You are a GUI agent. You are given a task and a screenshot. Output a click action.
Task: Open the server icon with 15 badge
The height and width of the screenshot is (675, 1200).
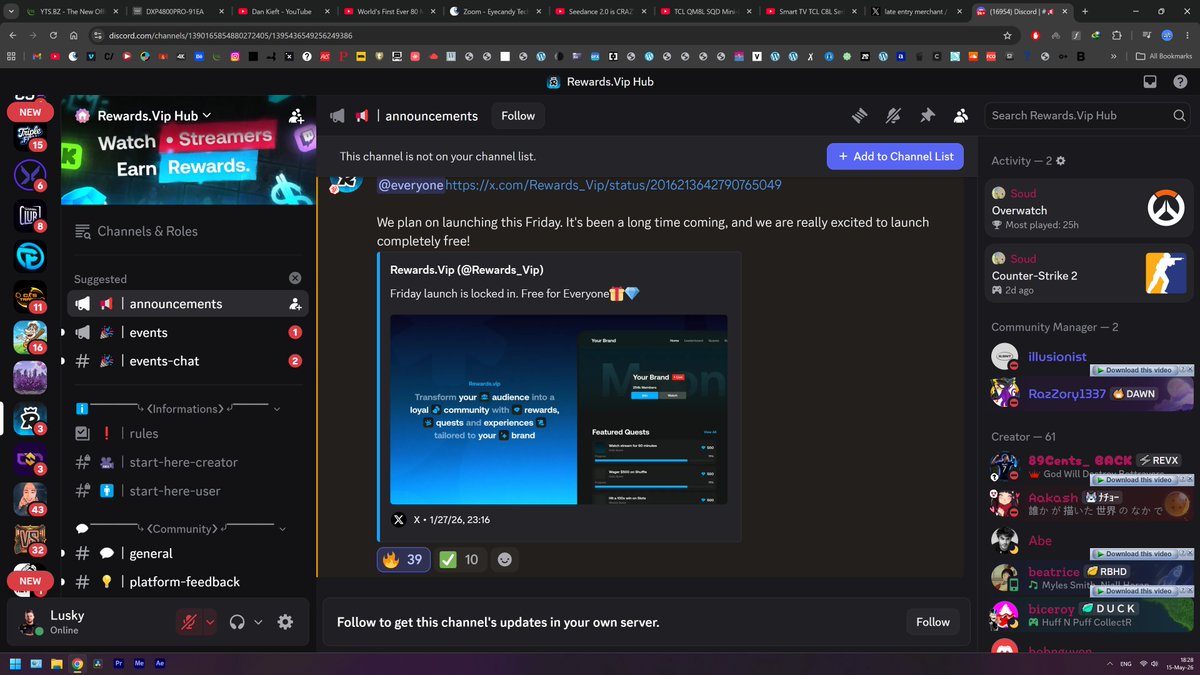[x=30, y=135]
